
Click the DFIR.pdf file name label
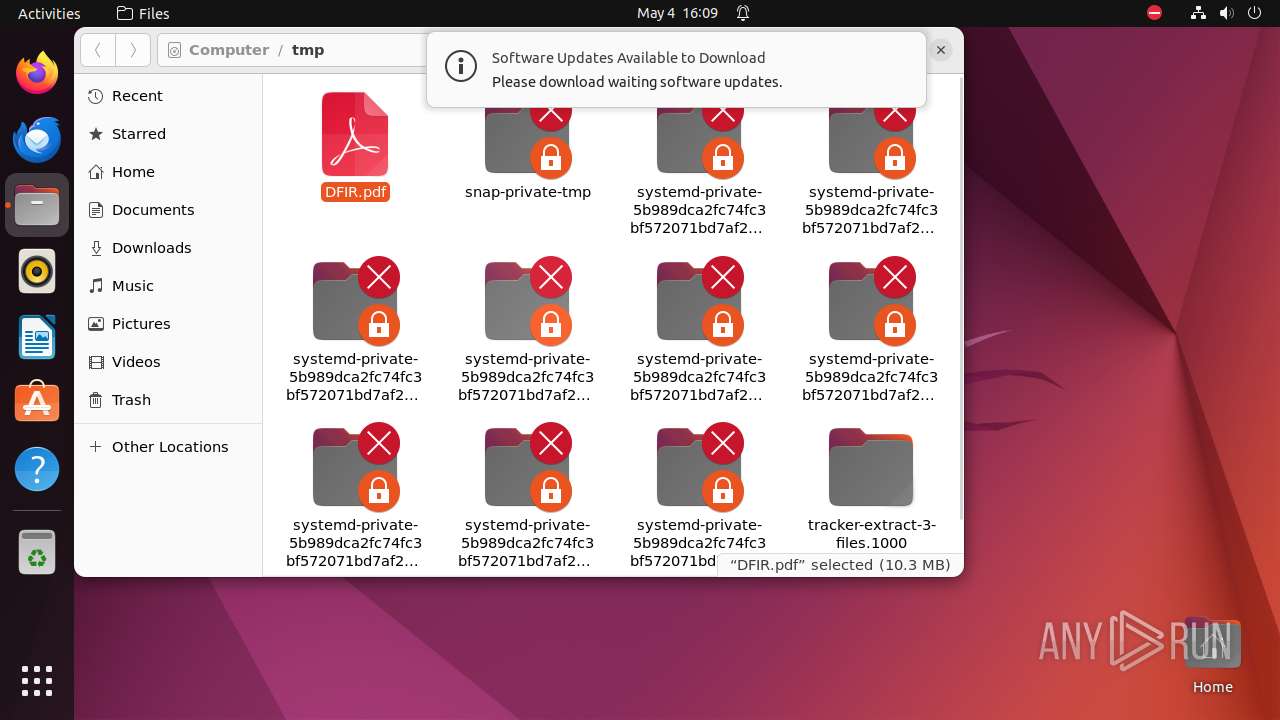pyautogui.click(x=355, y=192)
